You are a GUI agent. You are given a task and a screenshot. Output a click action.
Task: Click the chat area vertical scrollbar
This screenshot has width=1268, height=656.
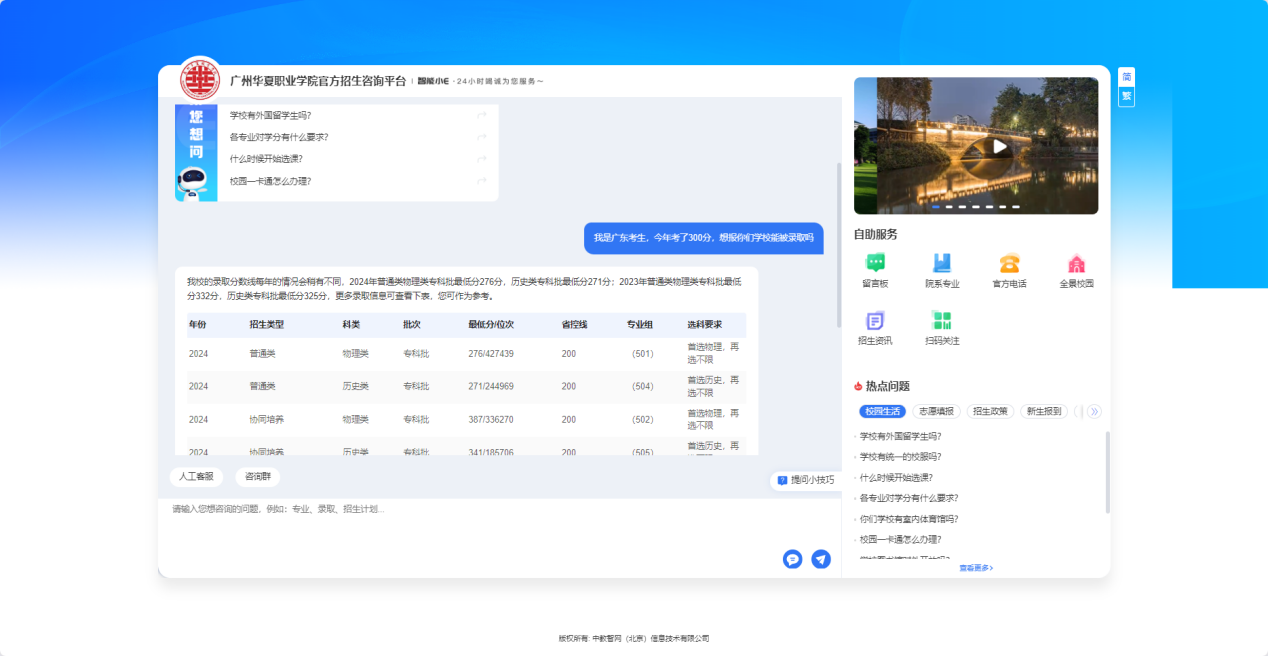[839, 245]
